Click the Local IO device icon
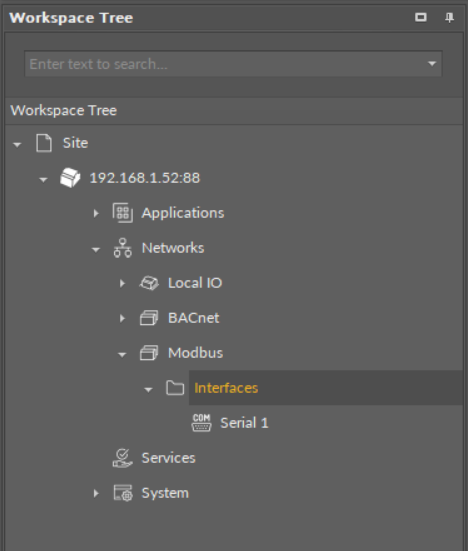Image resolution: width=468 pixels, height=551 pixels. pyautogui.click(x=149, y=283)
